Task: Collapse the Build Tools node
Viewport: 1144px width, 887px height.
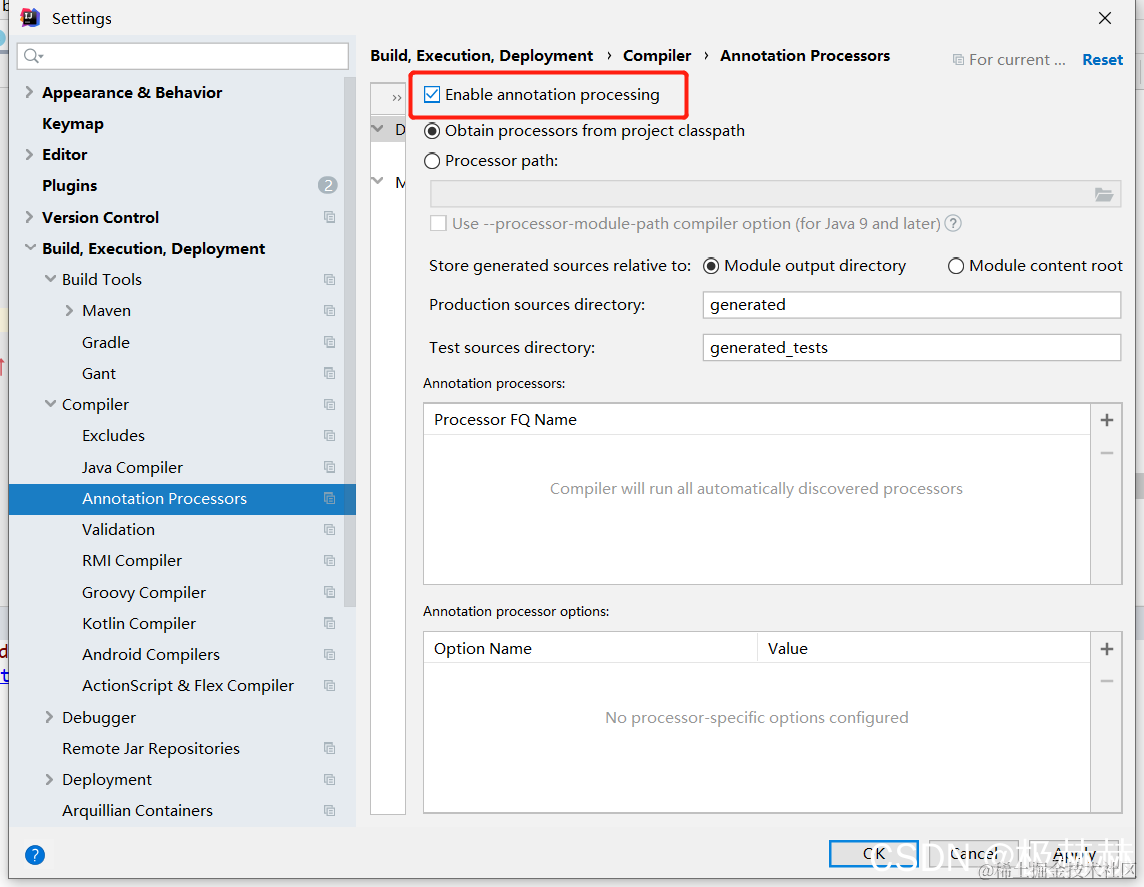Action: coord(50,279)
